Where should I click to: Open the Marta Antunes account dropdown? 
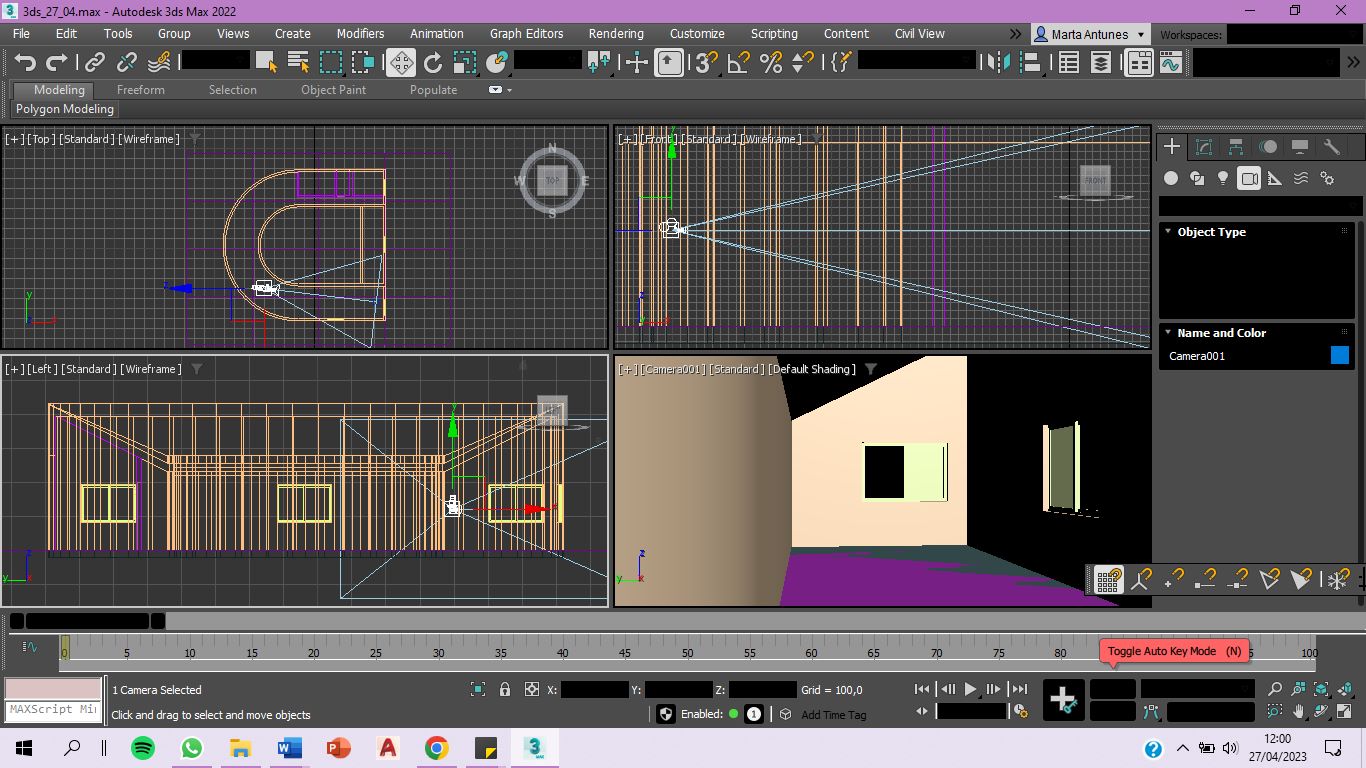tap(1090, 34)
